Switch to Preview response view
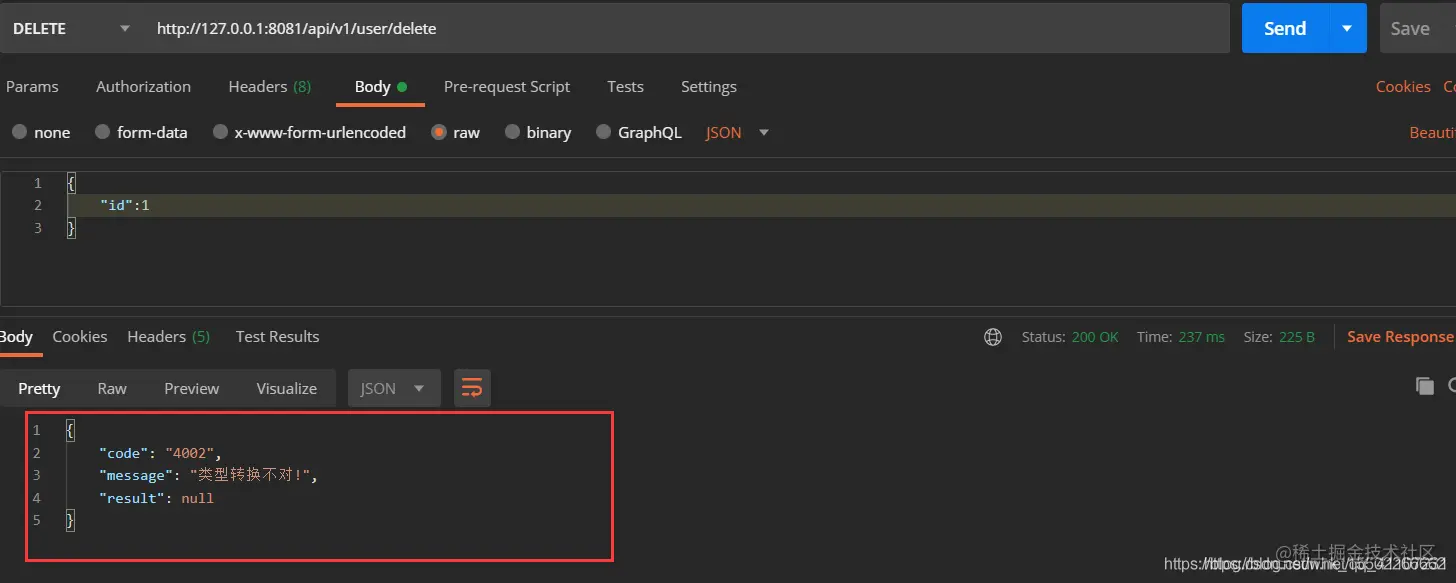The height and width of the screenshot is (583, 1456). (x=191, y=388)
